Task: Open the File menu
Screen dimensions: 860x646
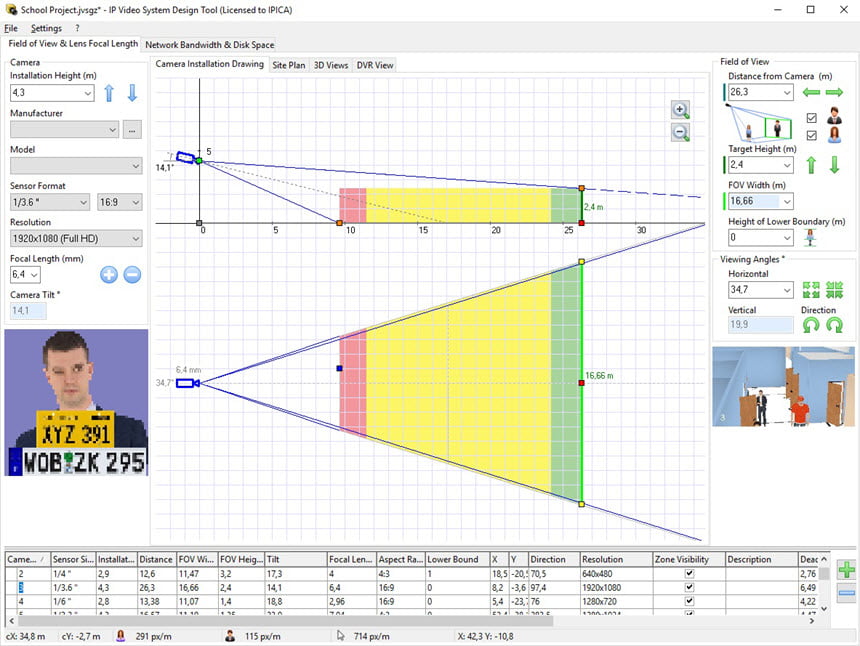Action: coord(11,28)
